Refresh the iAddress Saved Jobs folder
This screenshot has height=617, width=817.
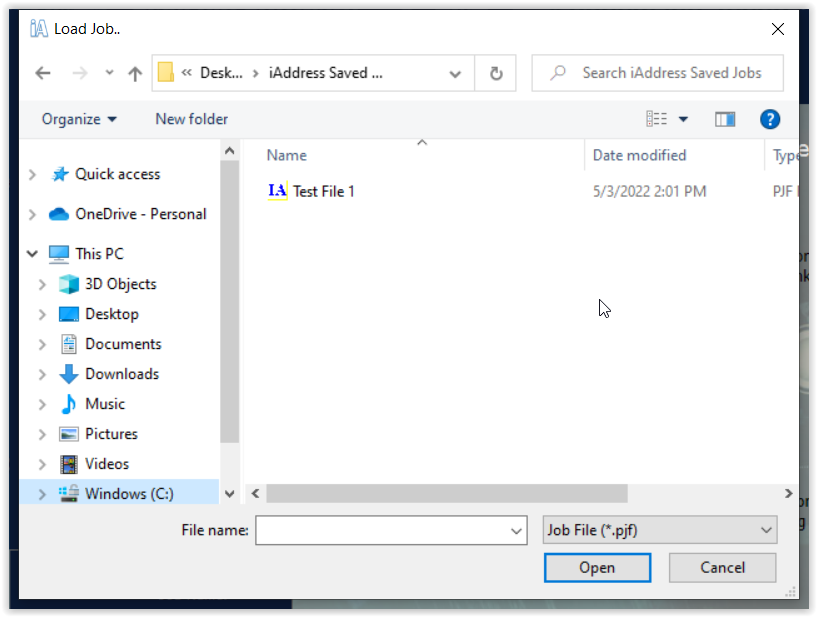pyautogui.click(x=495, y=73)
